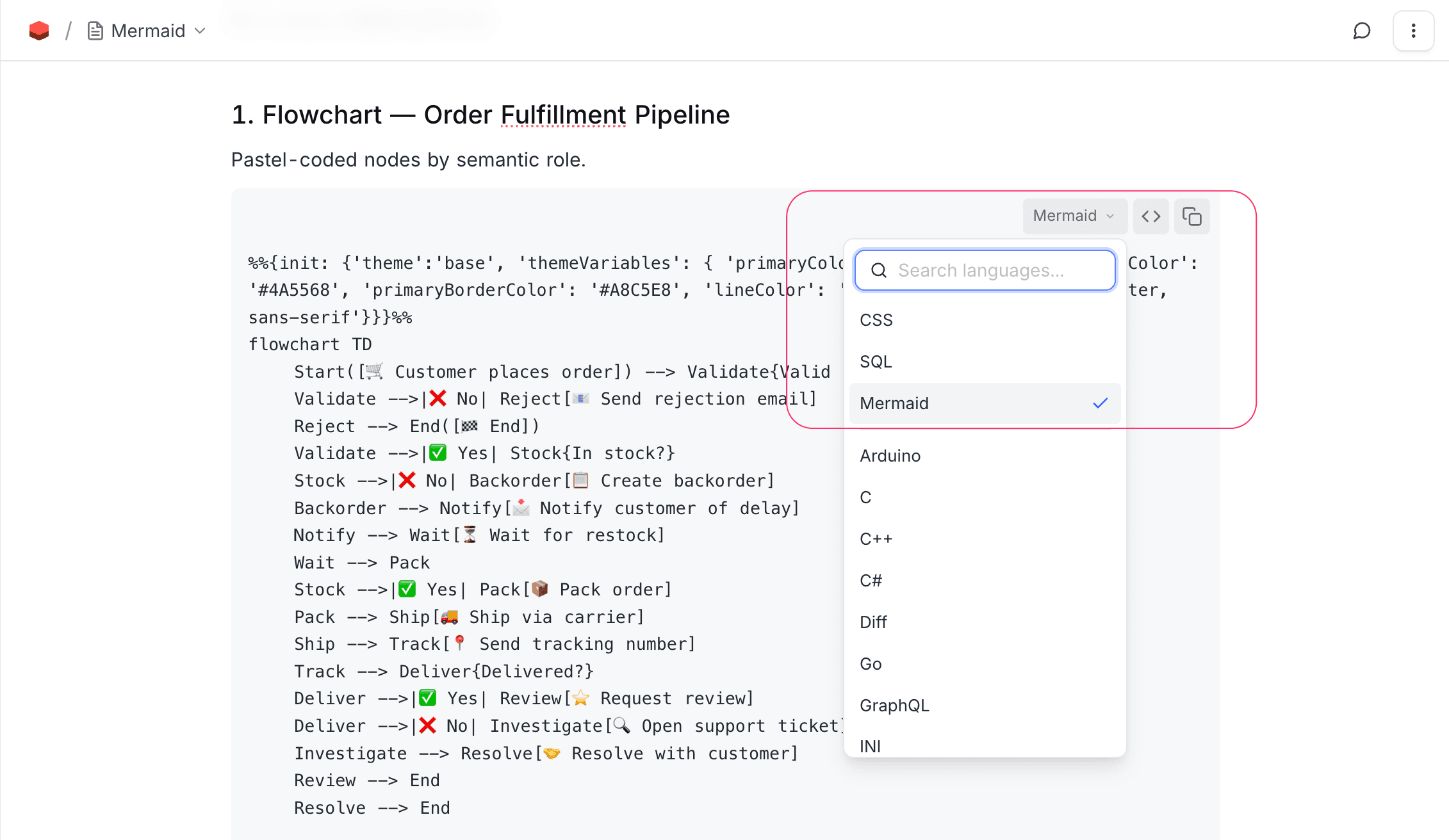Collapse the Mermaid language selector on code block
This screenshot has width=1449, height=840.
1075,216
